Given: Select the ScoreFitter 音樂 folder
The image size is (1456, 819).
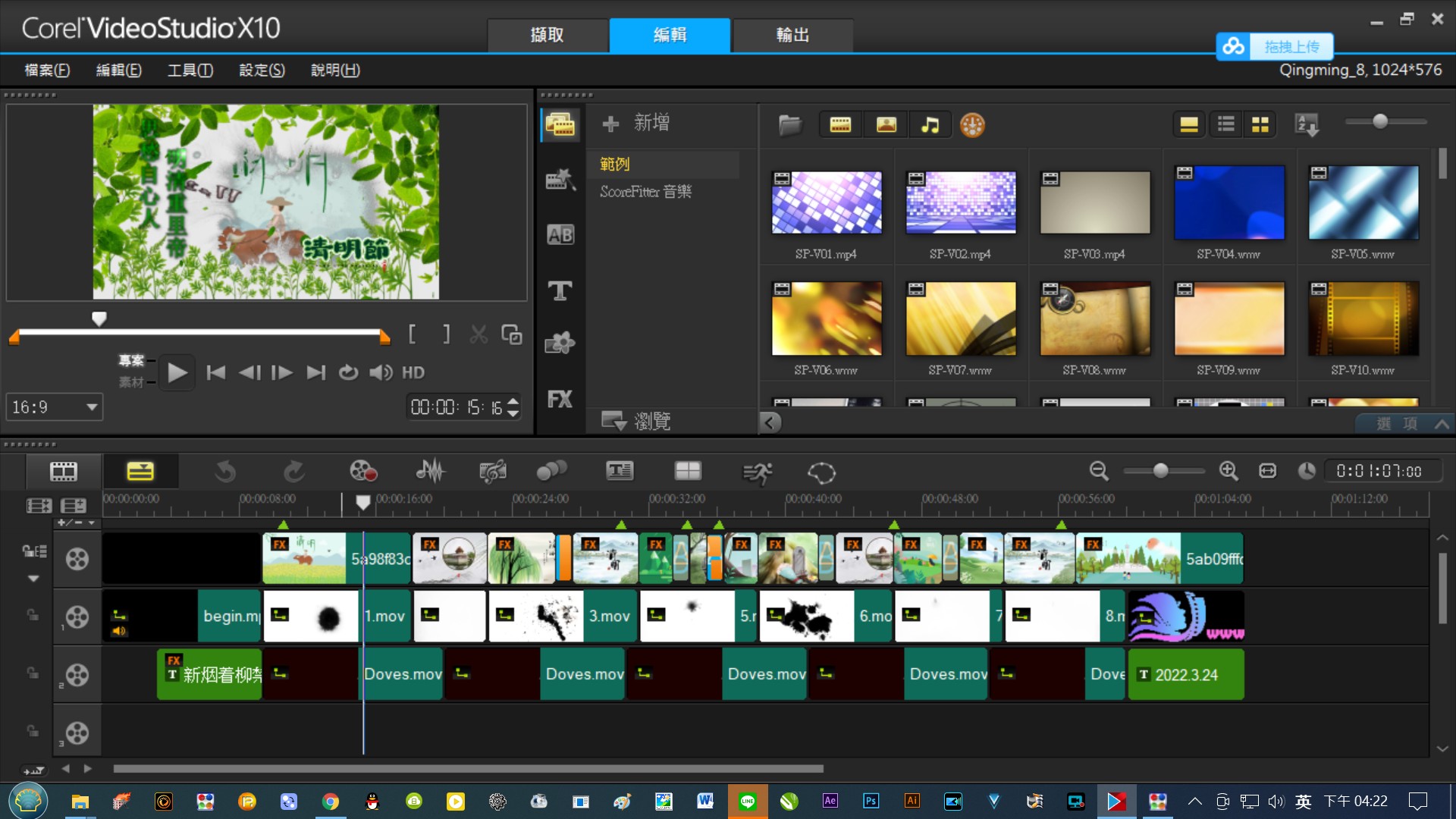Looking at the screenshot, I should 646,191.
